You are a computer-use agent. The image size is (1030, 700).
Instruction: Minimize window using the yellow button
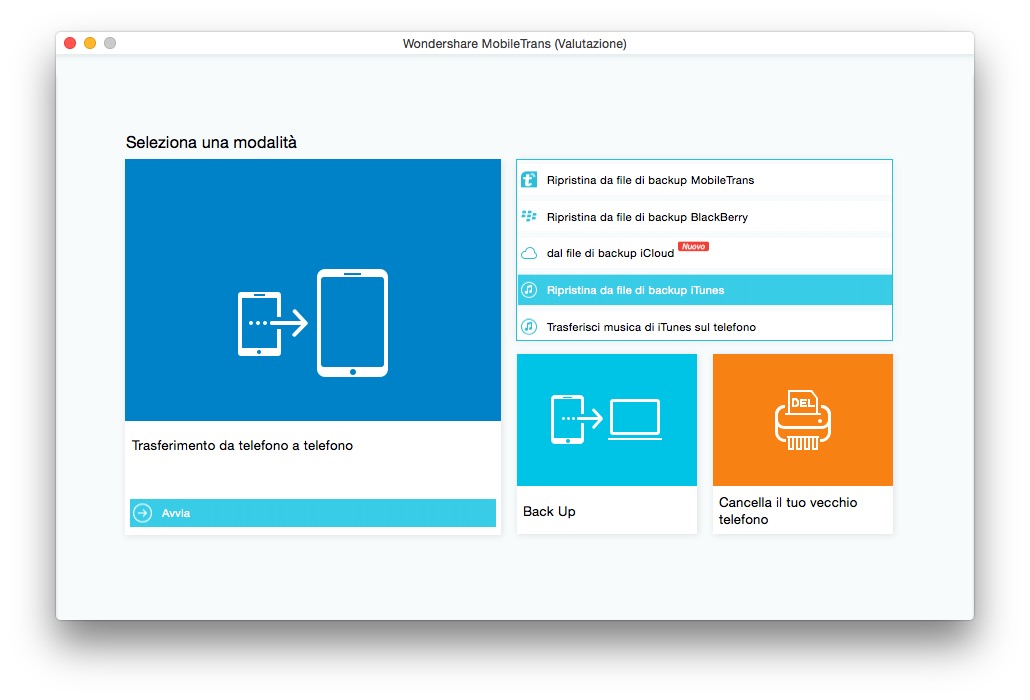pos(90,43)
